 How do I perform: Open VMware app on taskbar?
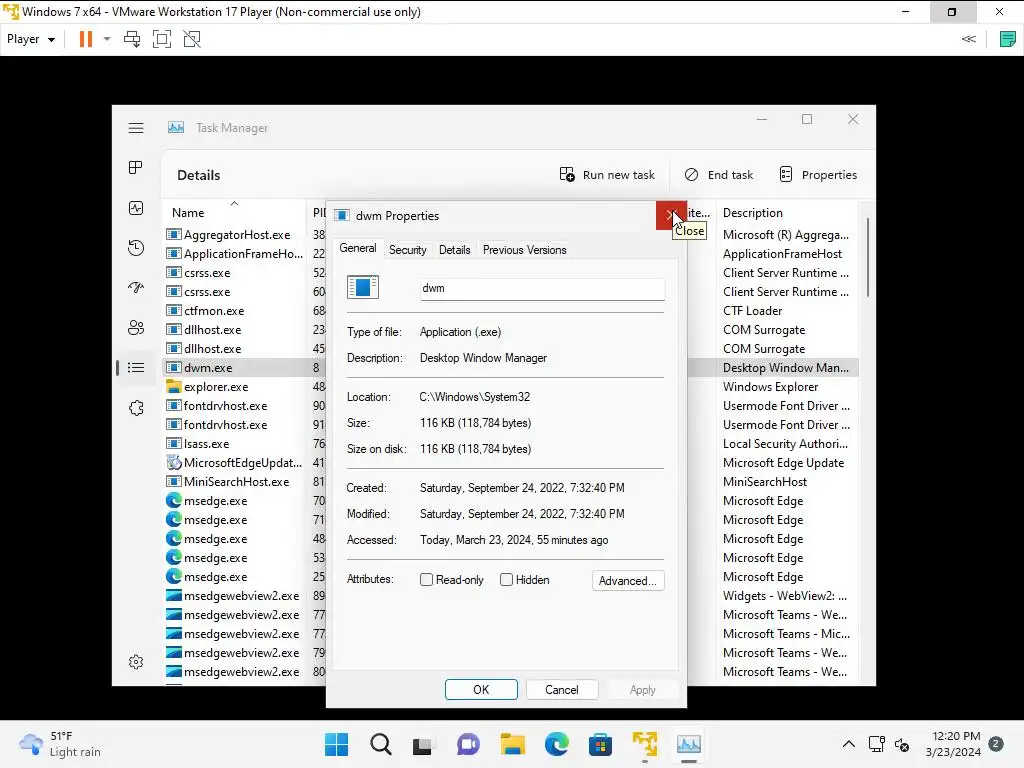645,744
